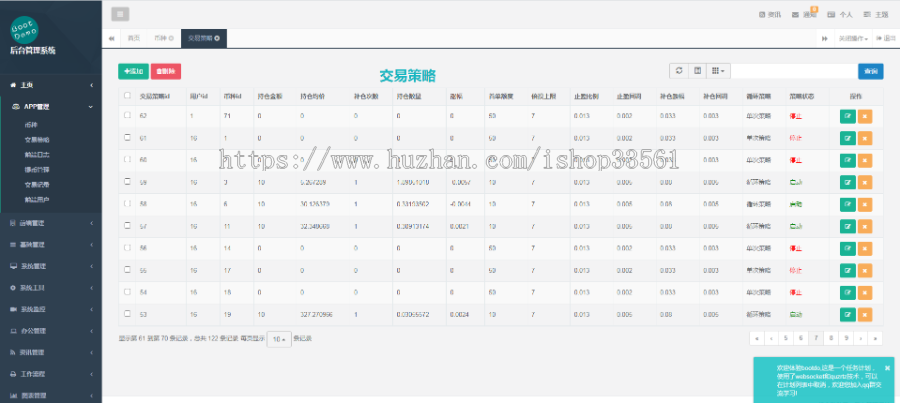The image size is (900, 403).
Task: Open the columns visibility dropdown
Action: tap(718, 71)
